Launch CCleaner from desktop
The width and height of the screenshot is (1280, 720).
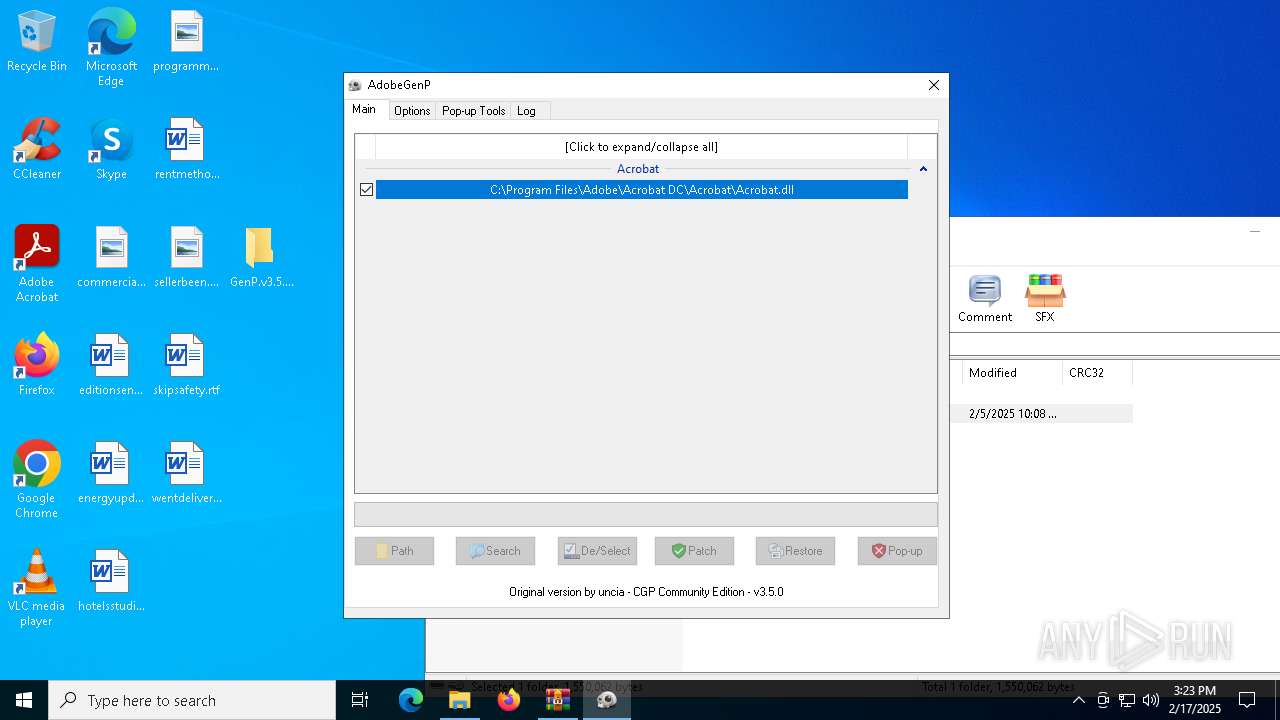pos(37,150)
